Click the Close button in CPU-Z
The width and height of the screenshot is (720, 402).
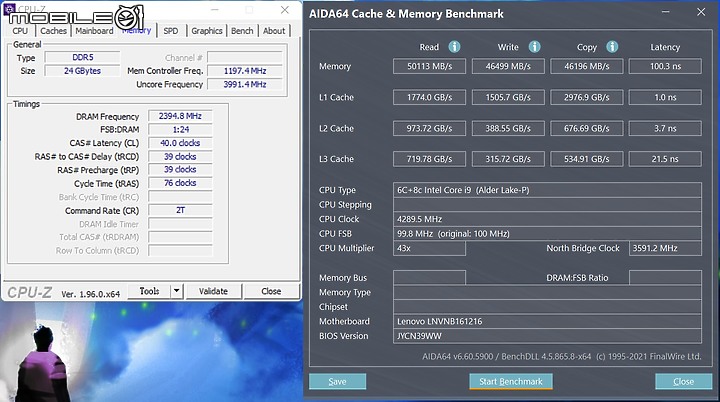pyautogui.click(x=271, y=291)
